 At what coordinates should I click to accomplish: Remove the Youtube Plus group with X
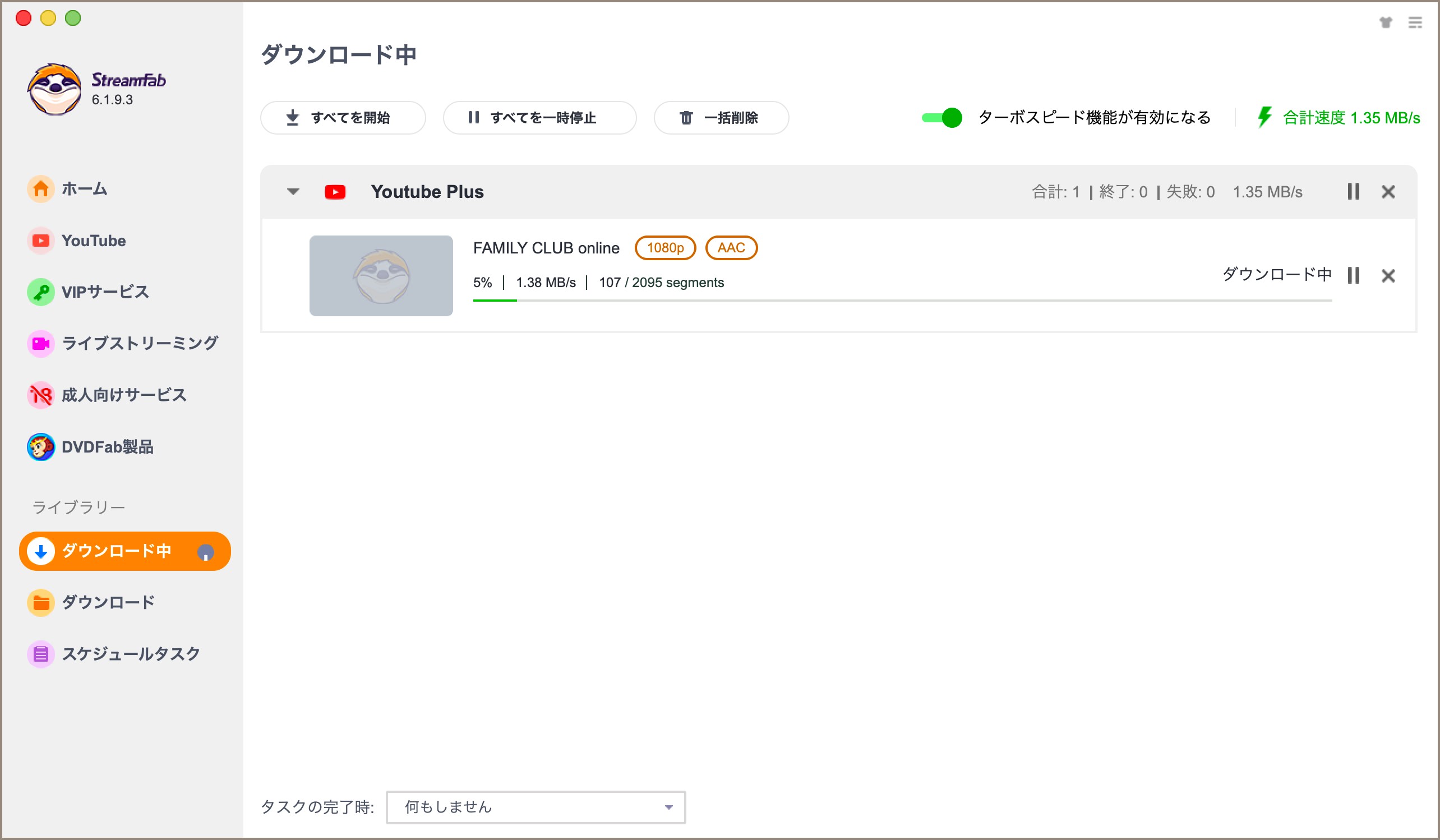1388,191
